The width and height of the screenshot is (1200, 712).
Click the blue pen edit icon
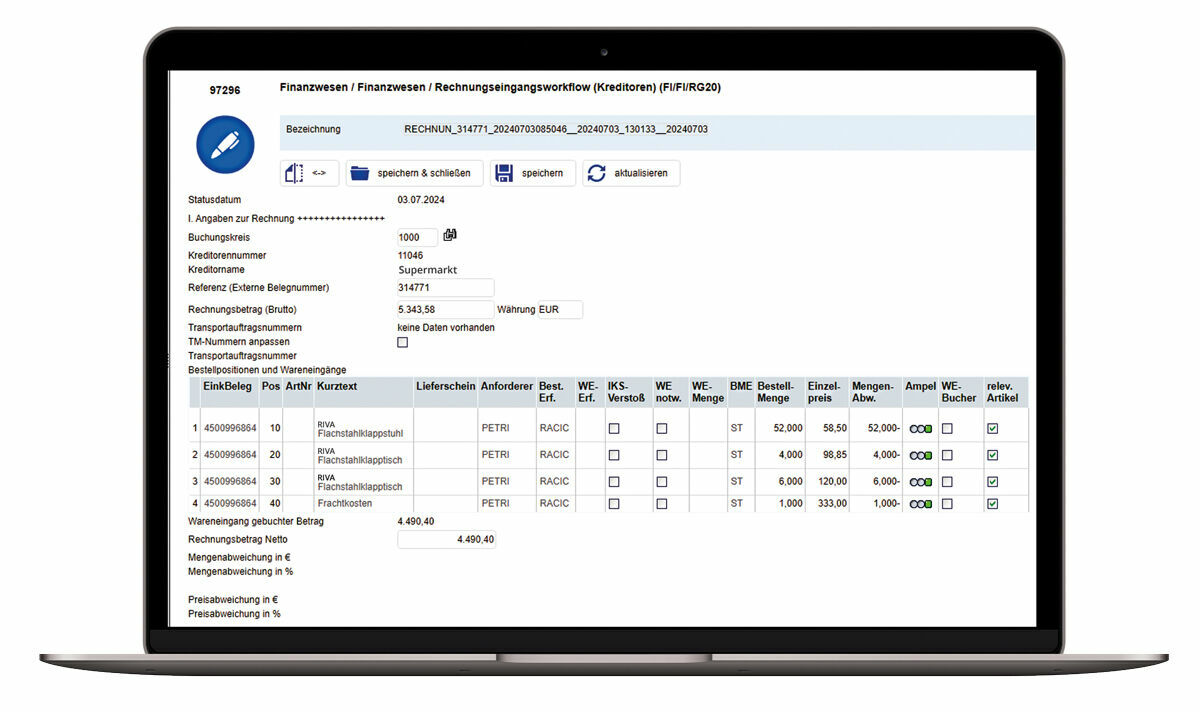[225, 145]
